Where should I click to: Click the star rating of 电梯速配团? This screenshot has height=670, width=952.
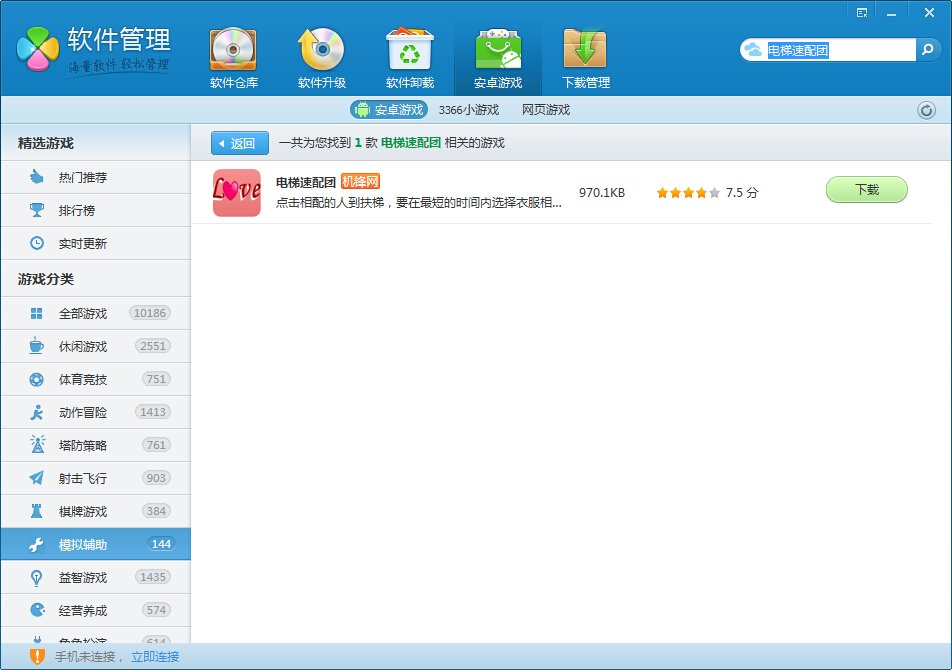click(687, 192)
